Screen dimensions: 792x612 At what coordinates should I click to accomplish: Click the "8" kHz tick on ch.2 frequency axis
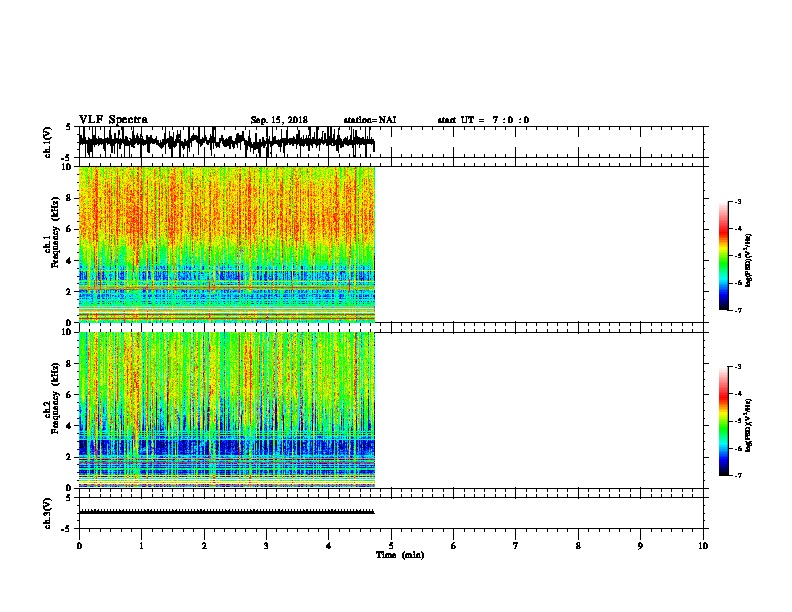point(69,364)
